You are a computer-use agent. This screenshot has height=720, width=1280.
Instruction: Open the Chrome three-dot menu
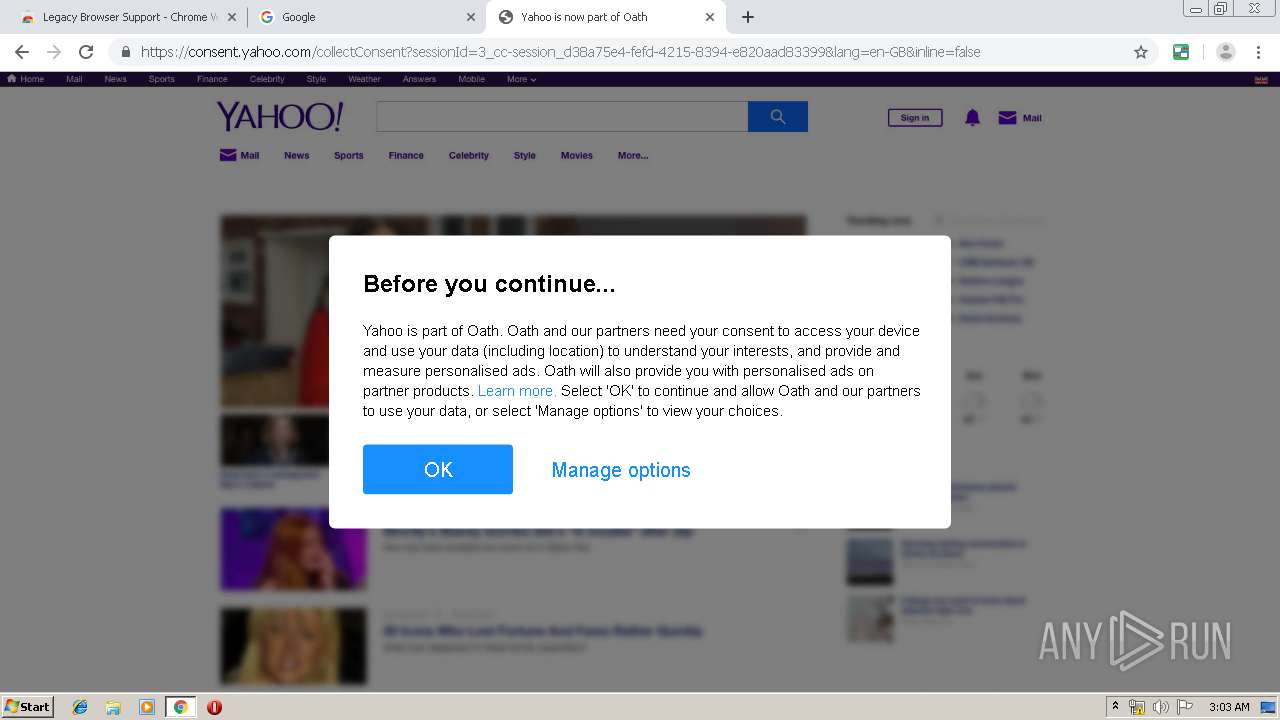tap(1258, 52)
